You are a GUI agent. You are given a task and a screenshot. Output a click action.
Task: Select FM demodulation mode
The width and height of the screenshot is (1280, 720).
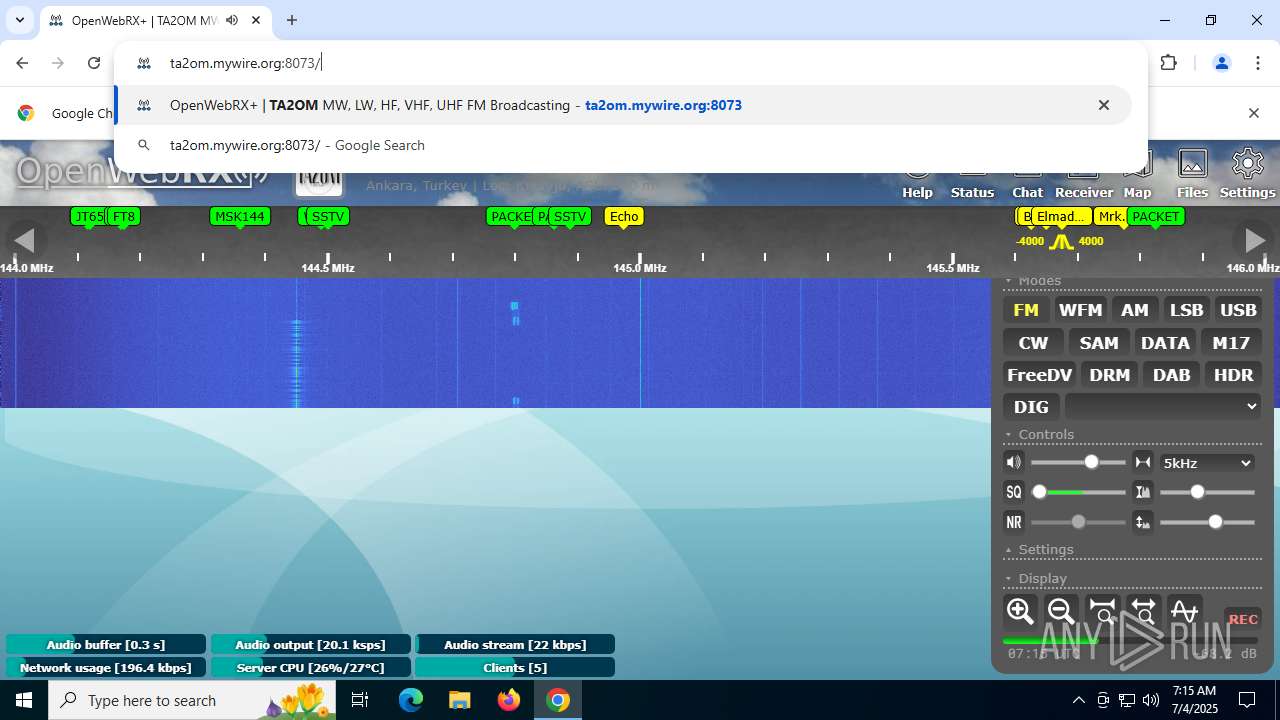tap(1026, 310)
